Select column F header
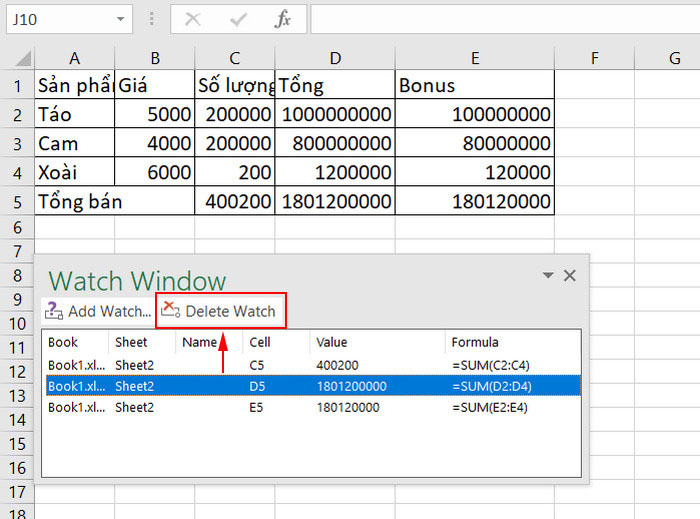 pos(595,58)
